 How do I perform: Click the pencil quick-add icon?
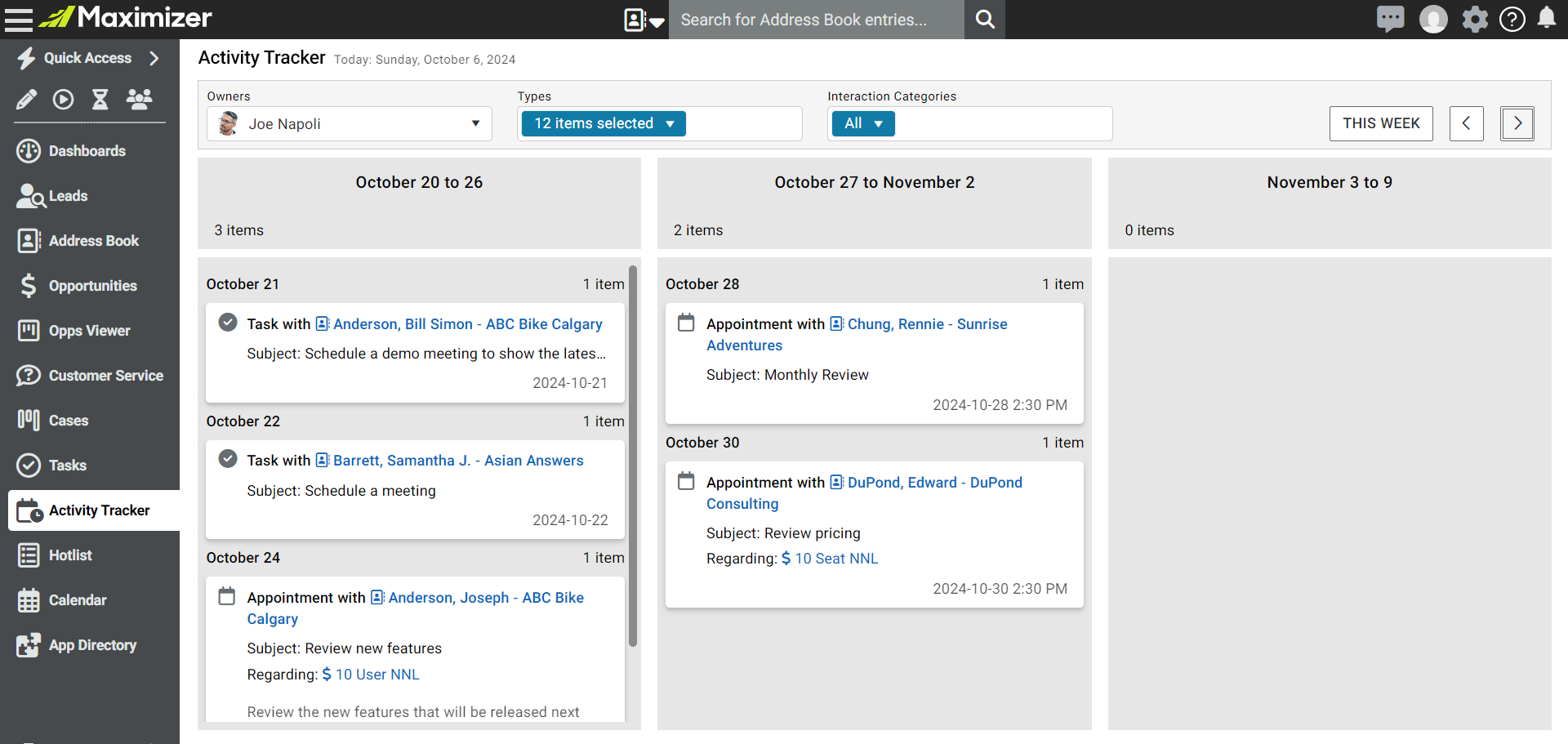[x=26, y=100]
